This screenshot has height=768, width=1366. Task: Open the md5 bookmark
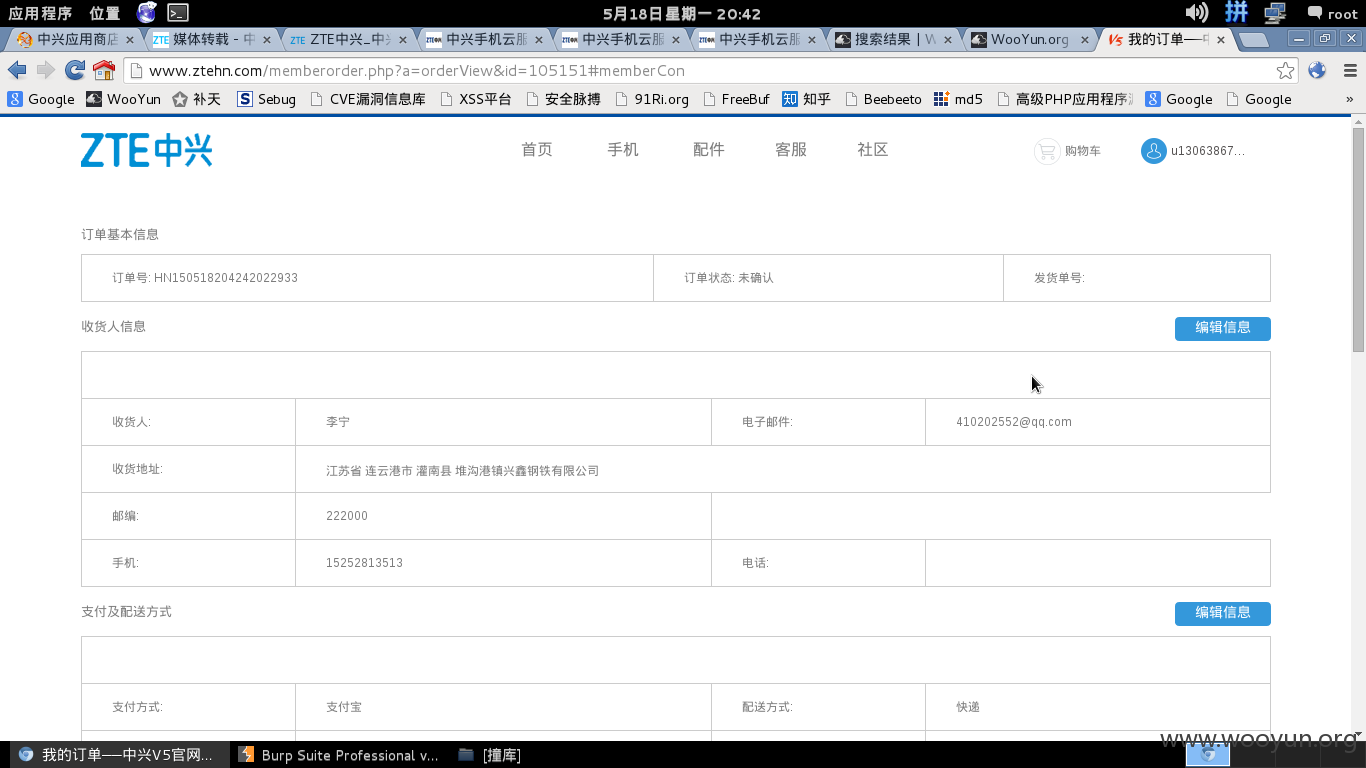click(958, 99)
